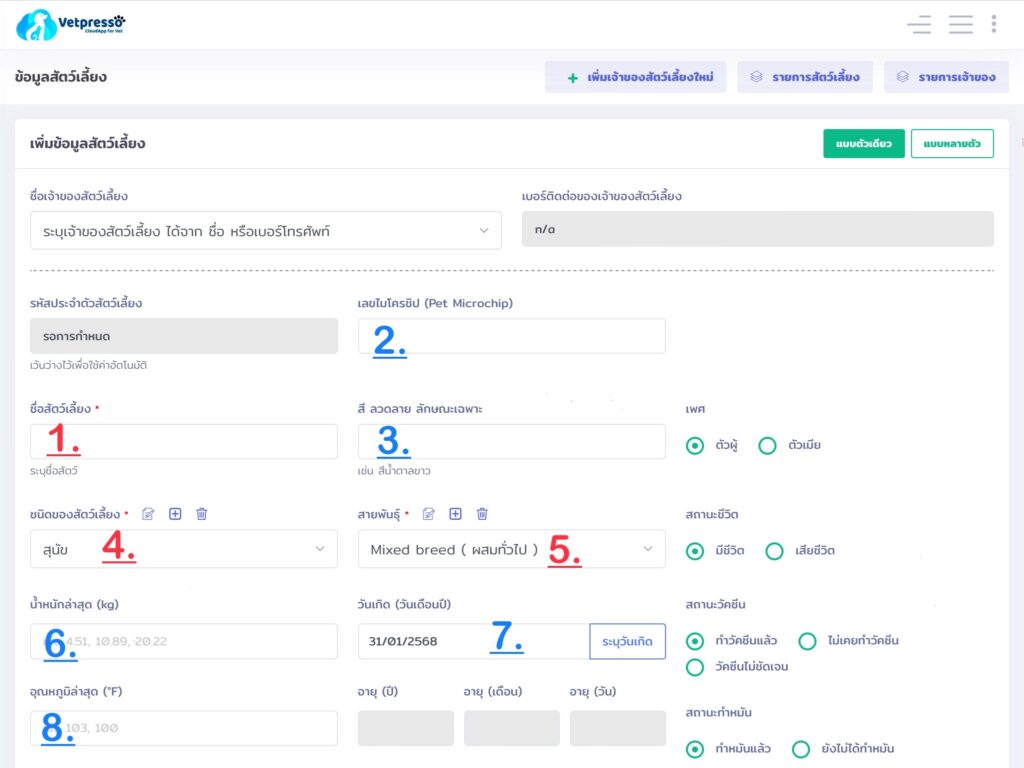1024x768 pixels.
Task: Click the edit icon beside ชนิดของสัตว์เลี้ยง
Action: pos(148,514)
